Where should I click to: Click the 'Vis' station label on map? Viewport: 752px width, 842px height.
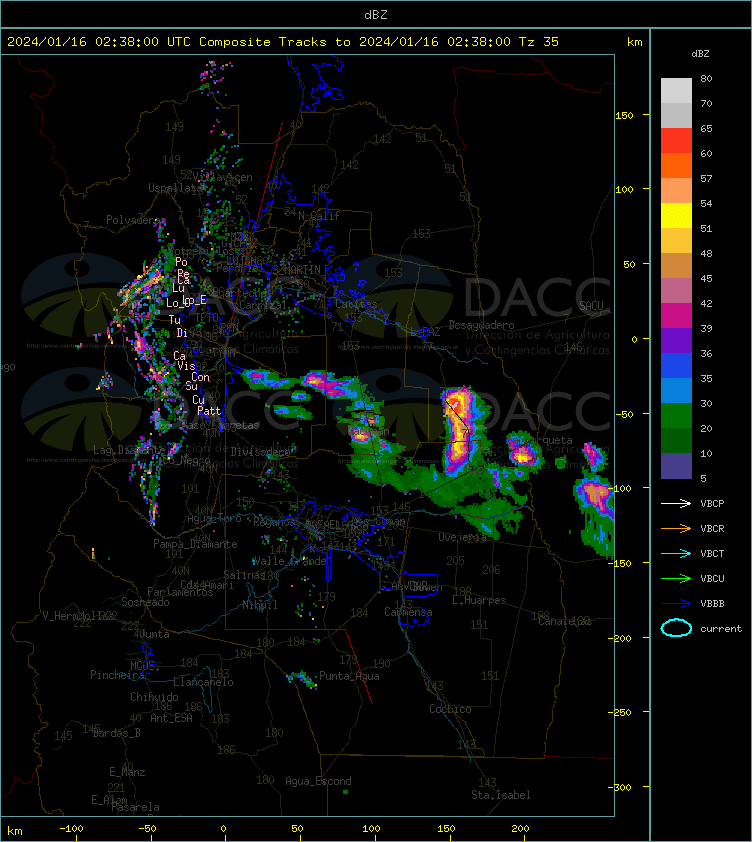coord(186,366)
